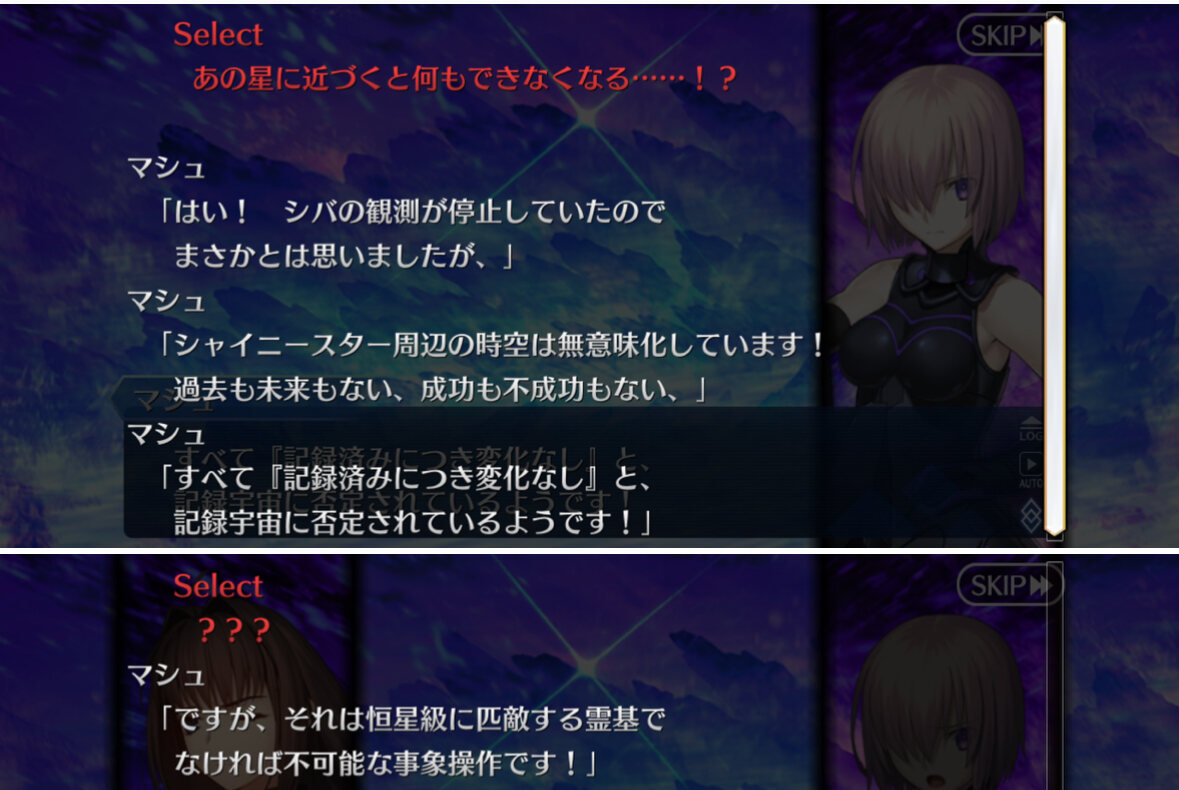Click log line はい！シバの観測が停止していたので

[412, 212]
